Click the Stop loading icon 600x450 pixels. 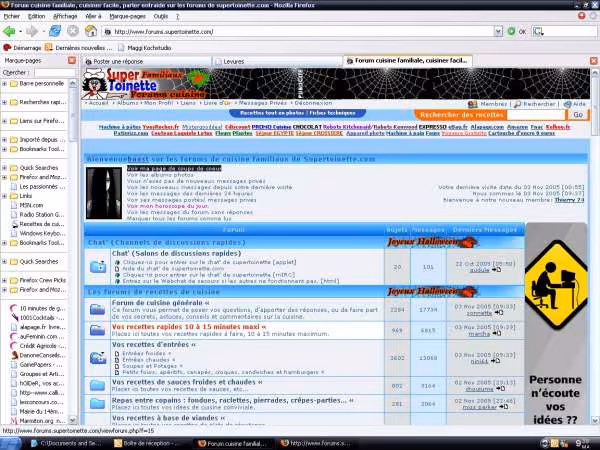click(x=73, y=31)
